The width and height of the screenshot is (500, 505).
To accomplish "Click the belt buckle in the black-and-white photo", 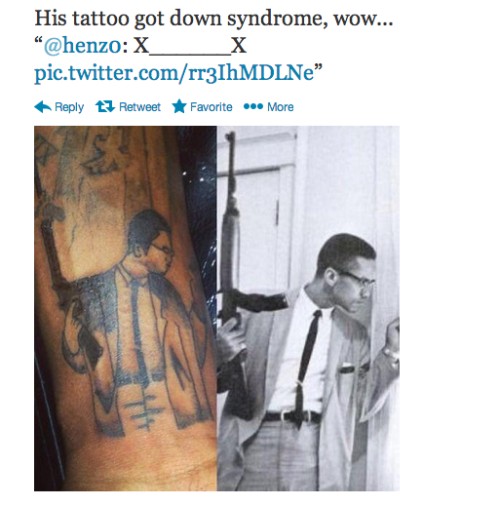I will click(287, 416).
